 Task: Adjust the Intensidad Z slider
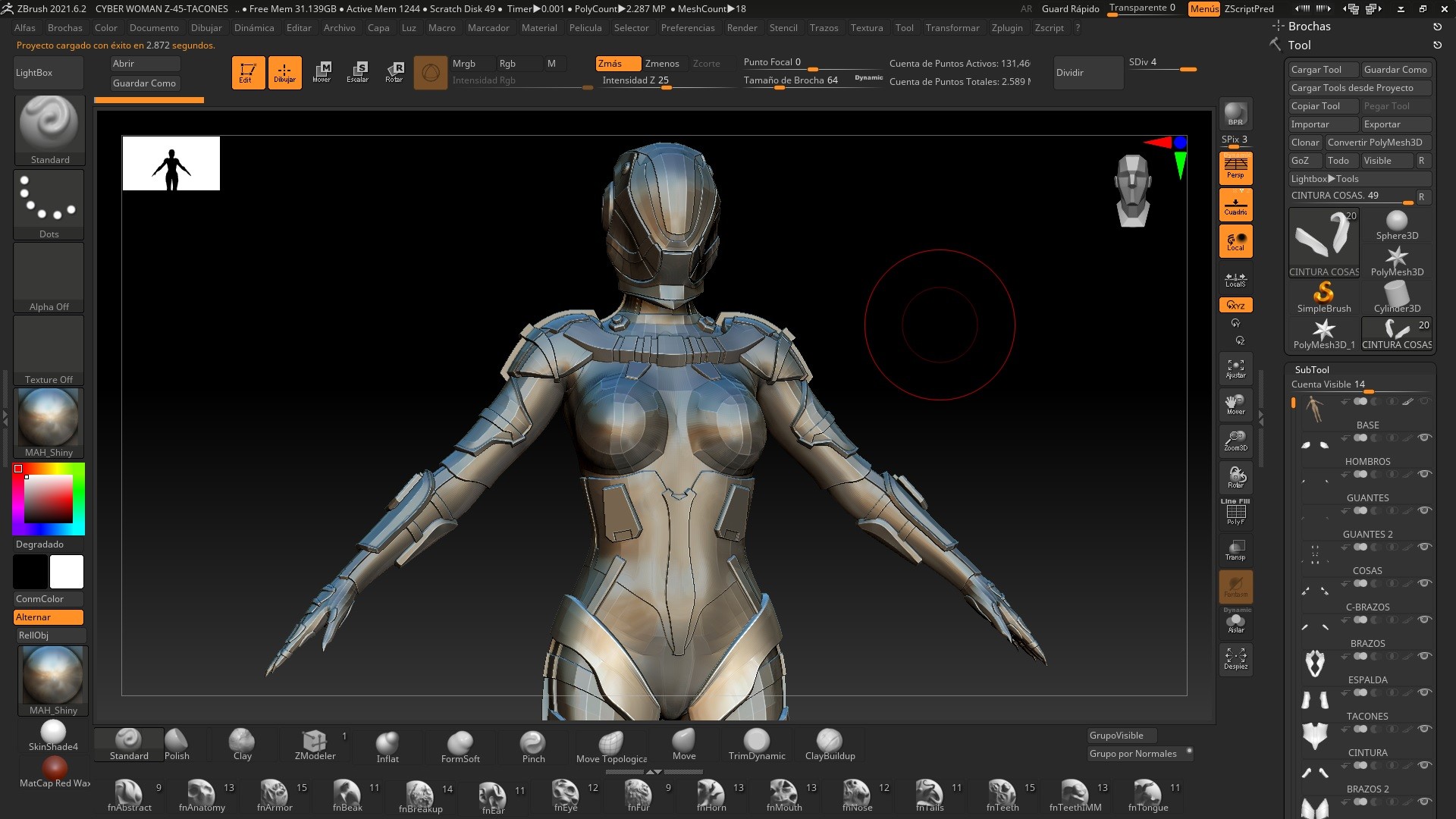(666, 81)
